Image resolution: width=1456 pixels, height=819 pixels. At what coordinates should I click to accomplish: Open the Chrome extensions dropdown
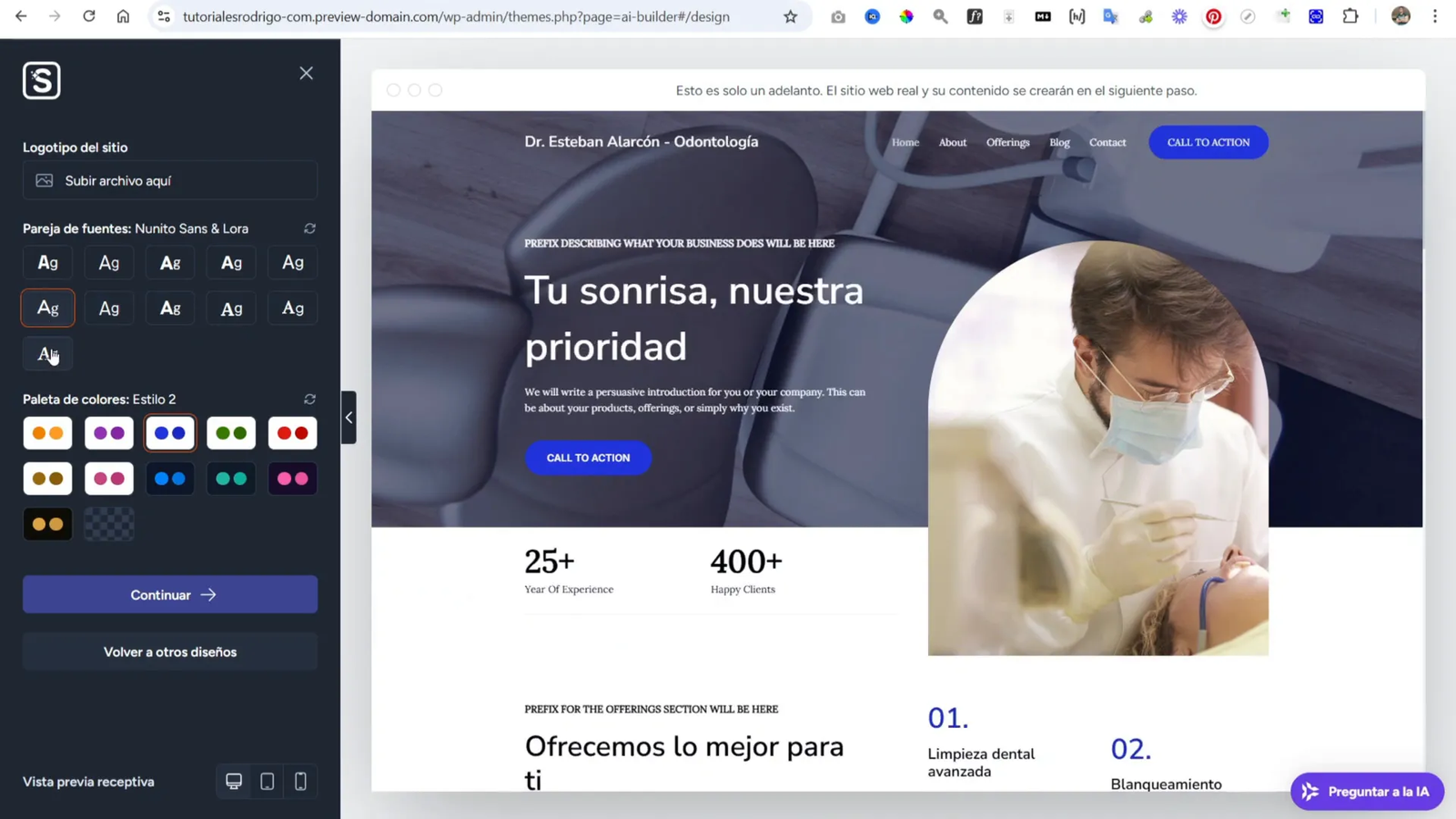tap(1351, 16)
